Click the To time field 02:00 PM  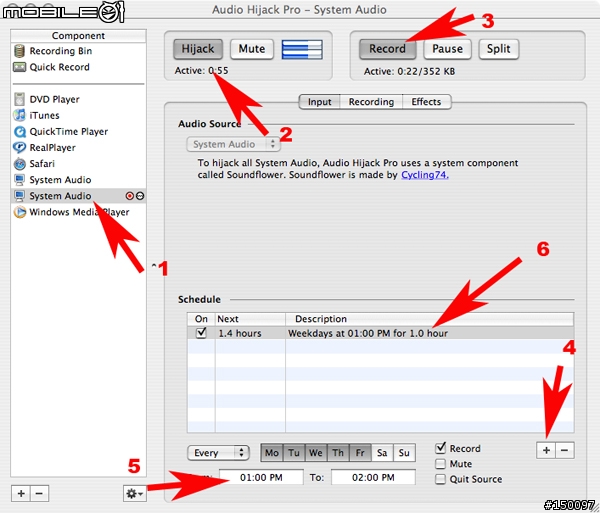click(373, 477)
